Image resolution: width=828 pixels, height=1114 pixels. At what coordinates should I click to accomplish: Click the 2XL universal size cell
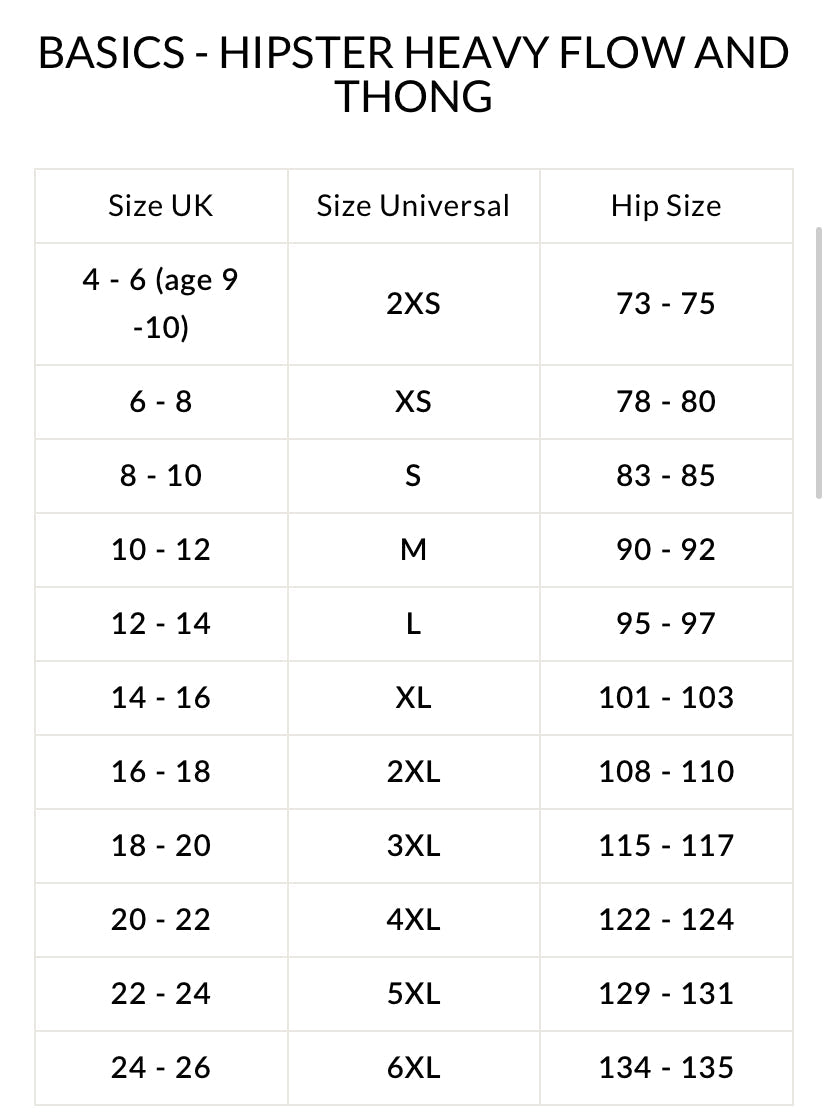click(x=413, y=771)
